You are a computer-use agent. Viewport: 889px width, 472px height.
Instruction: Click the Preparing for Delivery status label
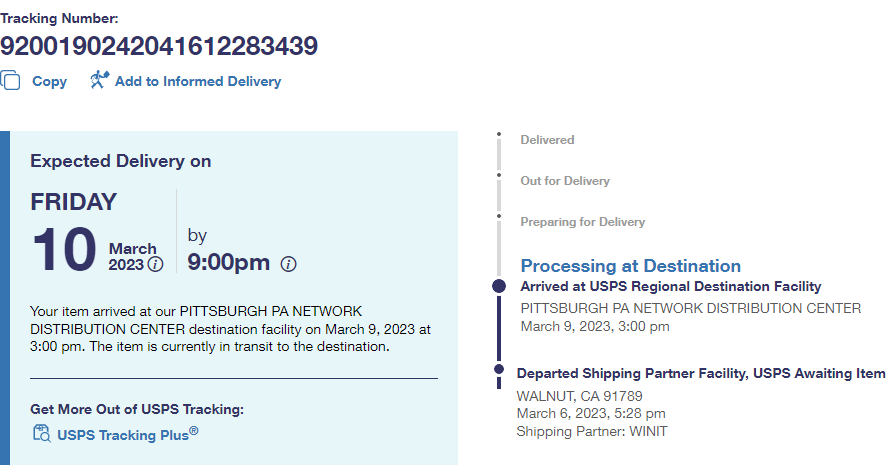tap(582, 222)
